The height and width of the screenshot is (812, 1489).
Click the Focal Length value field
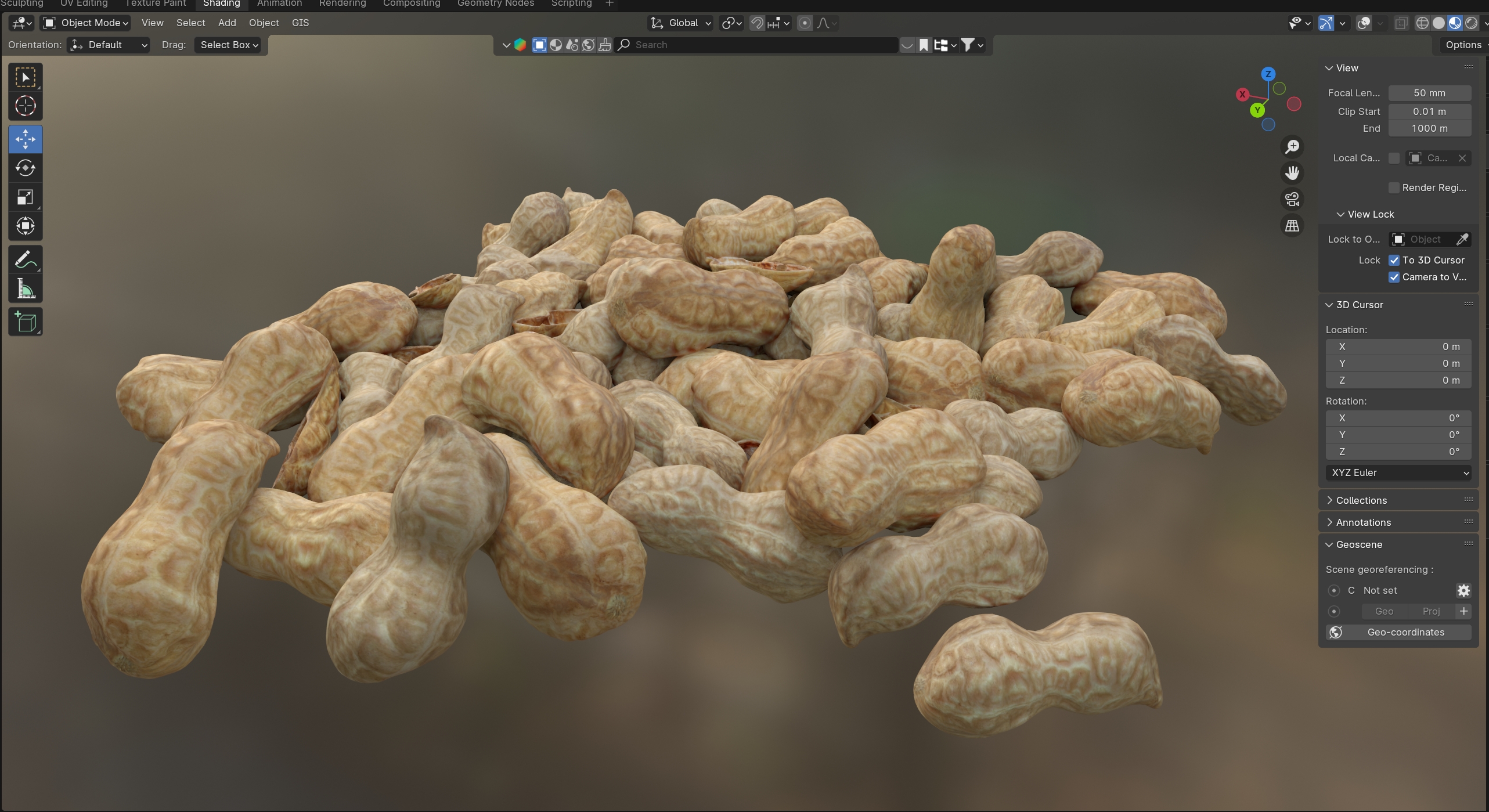point(1429,93)
